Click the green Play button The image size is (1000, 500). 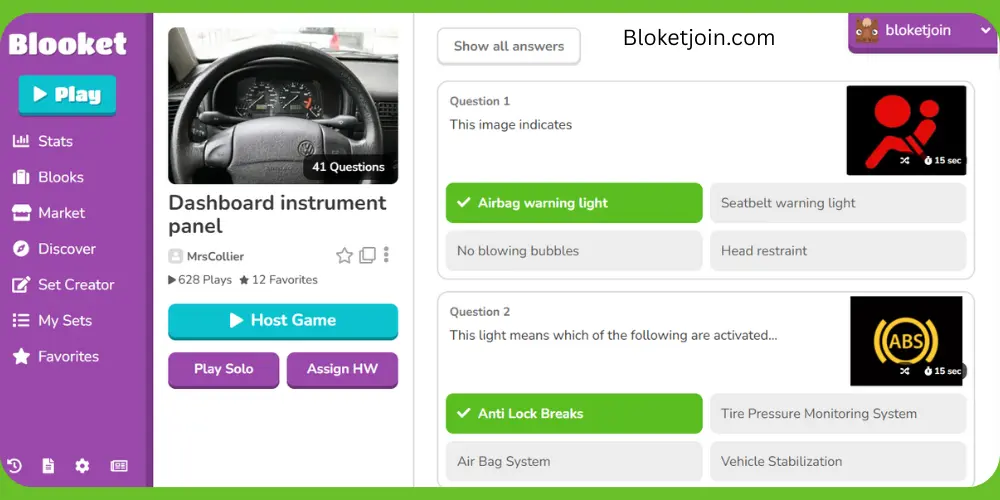point(67,95)
